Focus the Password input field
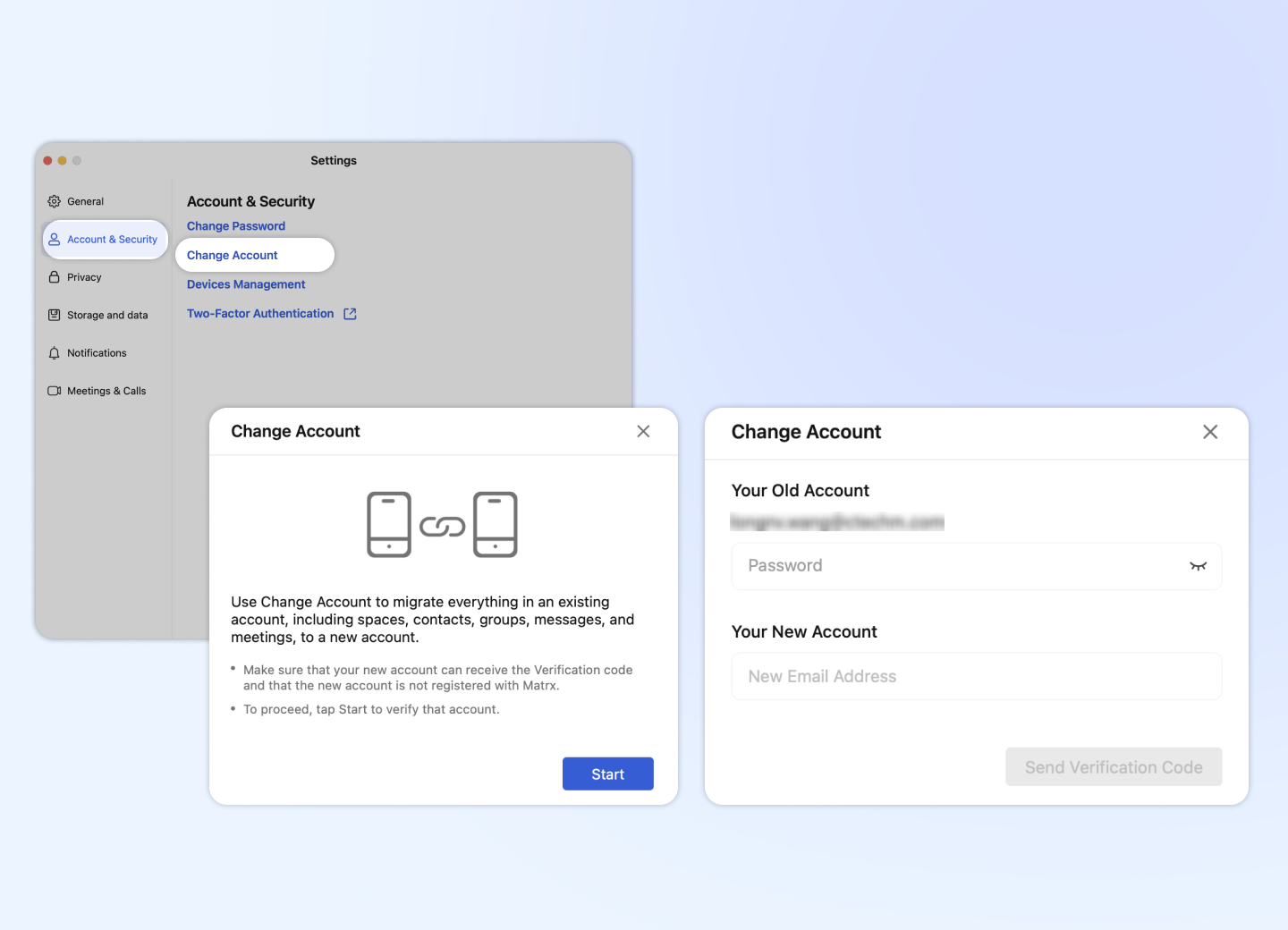The width and height of the screenshot is (1288, 930). click(x=957, y=566)
